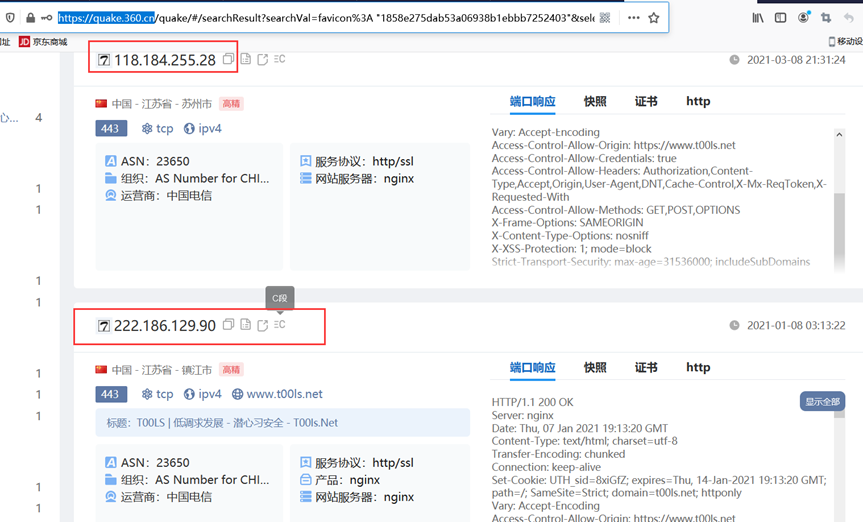Screen dimensions: 863x522
Task: Click the copy icon next to 118.184.255.28
Action: click(228, 58)
